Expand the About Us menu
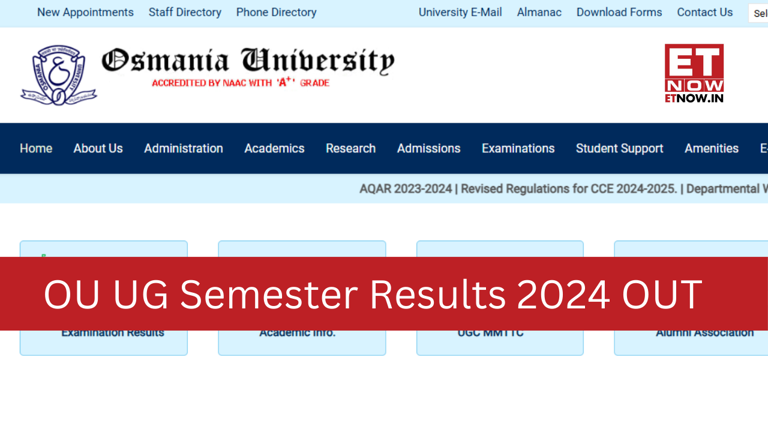This screenshot has width=768, height=432. click(x=98, y=148)
